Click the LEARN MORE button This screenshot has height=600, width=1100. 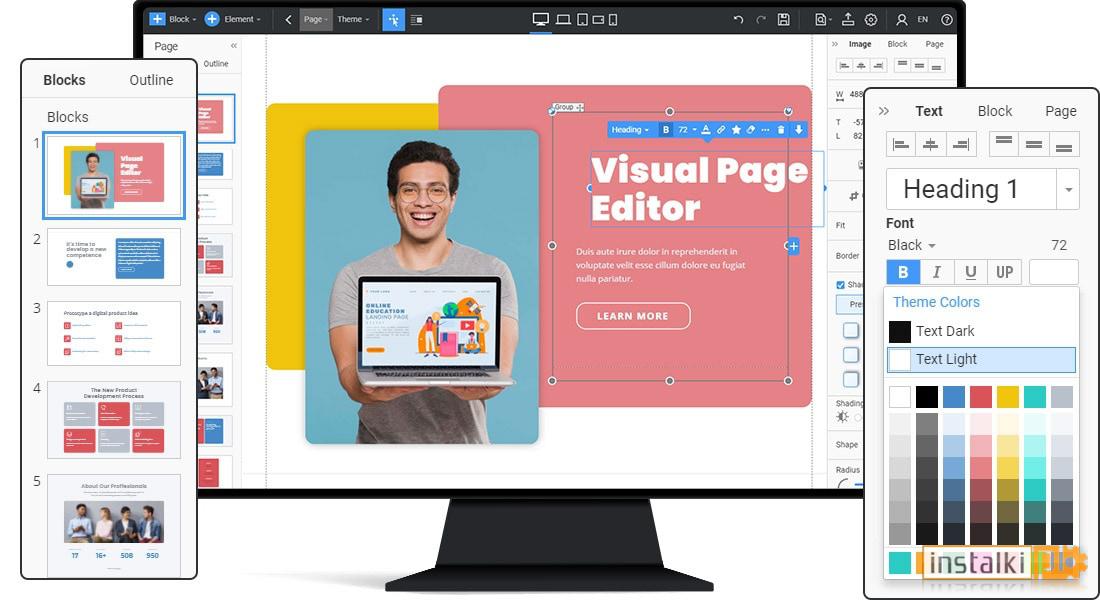(x=633, y=316)
